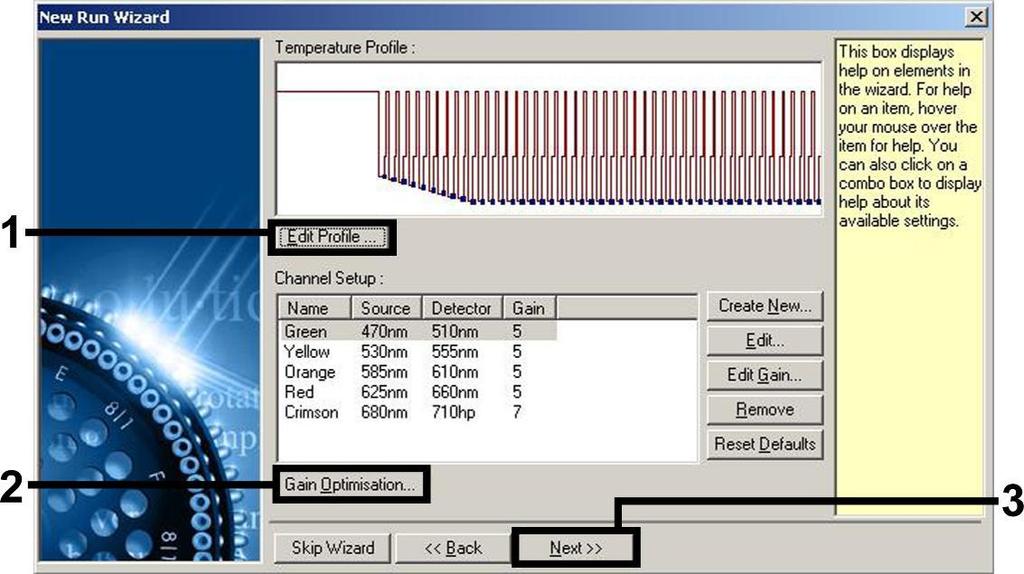Viewport: 1024px width, 574px height.
Task: Go back with the << Back button
Action: tap(453, 548)
